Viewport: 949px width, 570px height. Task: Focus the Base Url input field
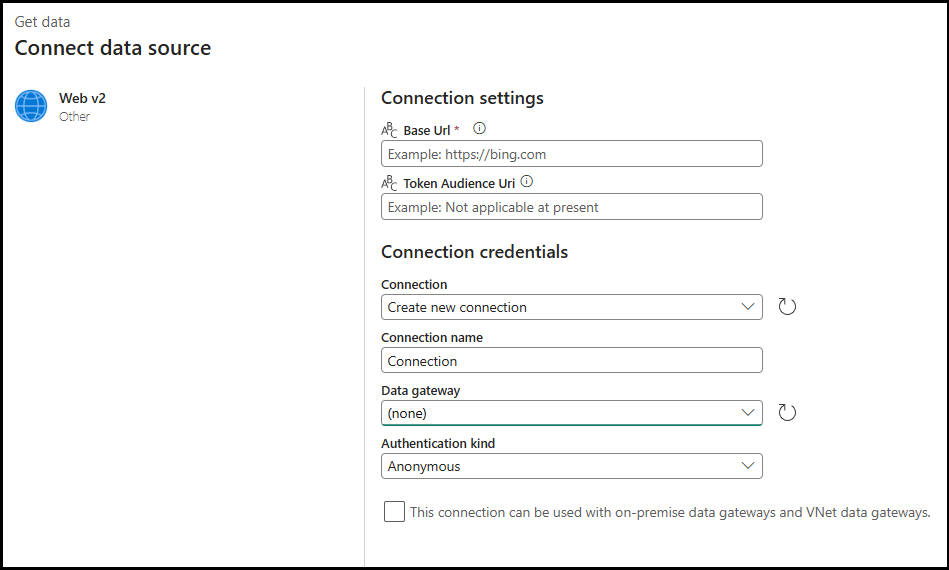pos(571,154)
